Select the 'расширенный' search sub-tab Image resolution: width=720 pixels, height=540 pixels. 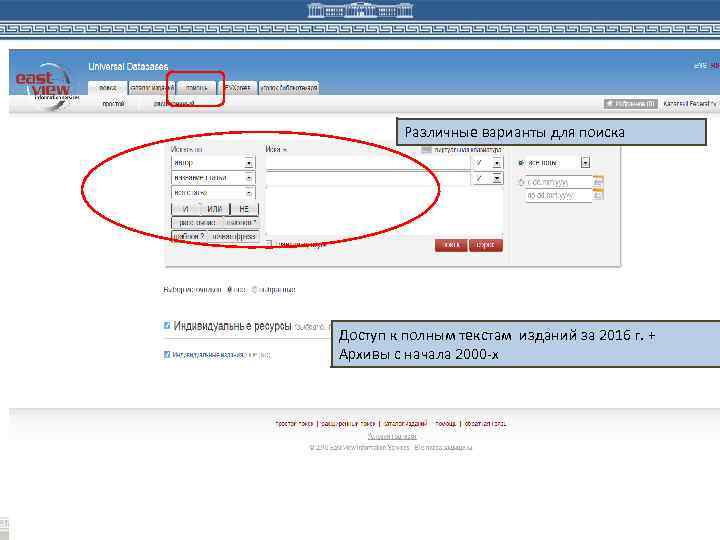pos(174,104)
